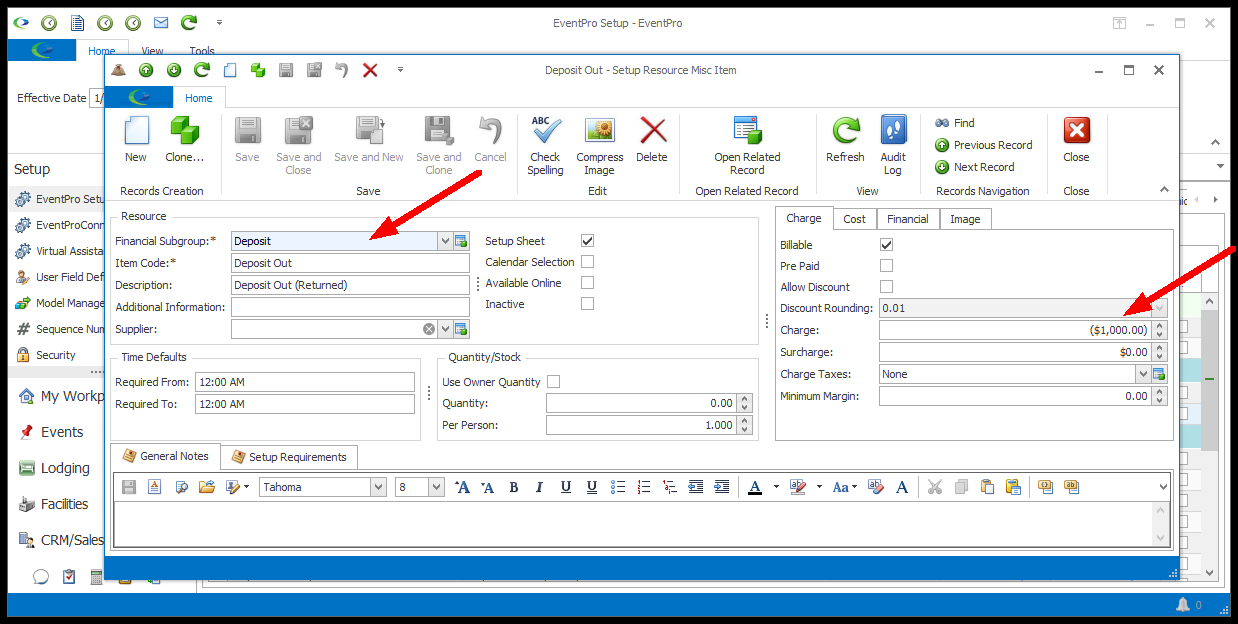Viewport: 1238px width, 624px height.
Task: Run Check Spelling on the record
Action: [545, 145]
